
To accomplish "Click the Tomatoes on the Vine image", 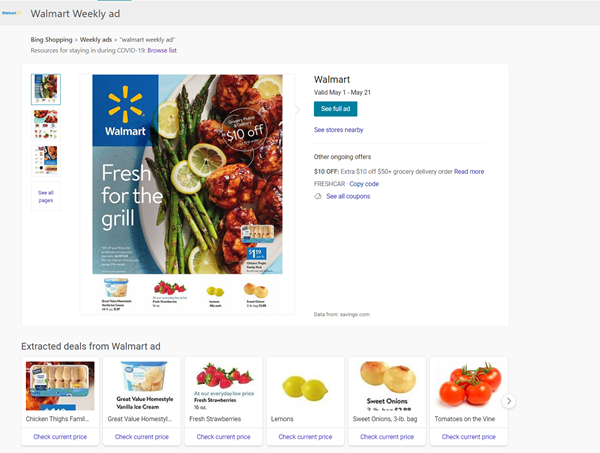I will click(468, 388).
